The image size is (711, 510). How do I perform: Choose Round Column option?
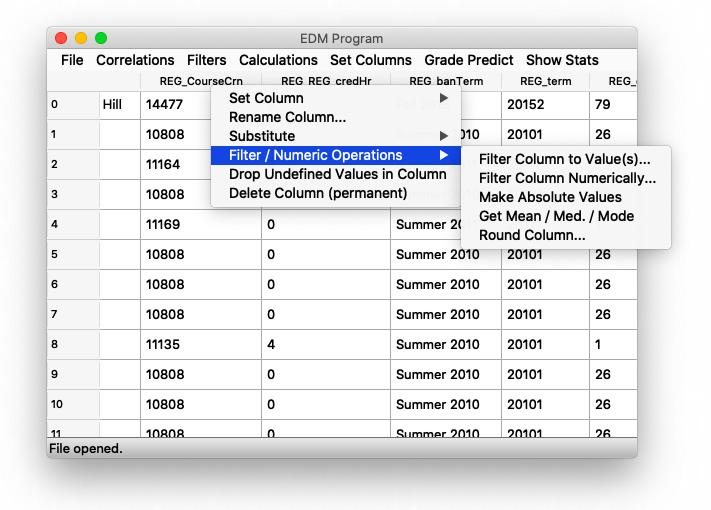coord(532,235)
